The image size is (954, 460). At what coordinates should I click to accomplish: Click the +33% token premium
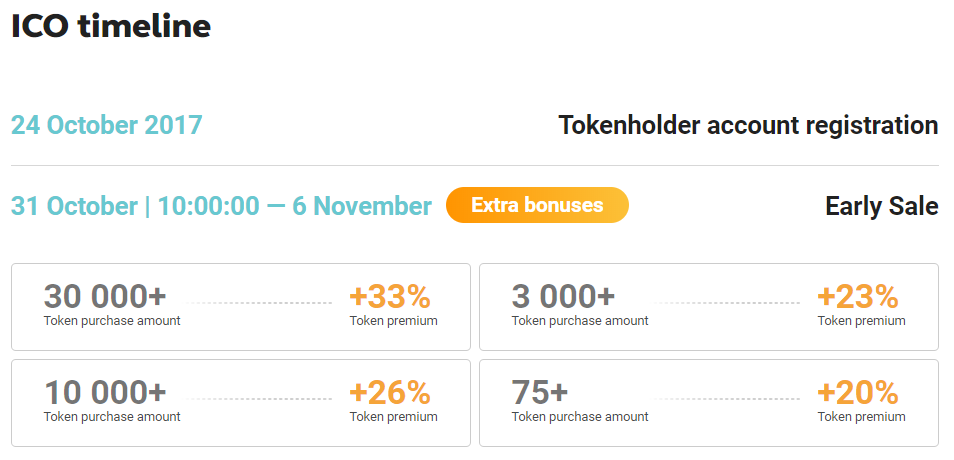[x=389, y=296]
